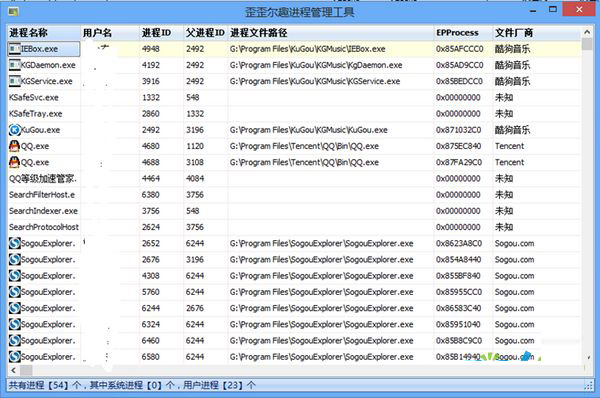Sort by the 用户名 column header

[x=110, y=33]
